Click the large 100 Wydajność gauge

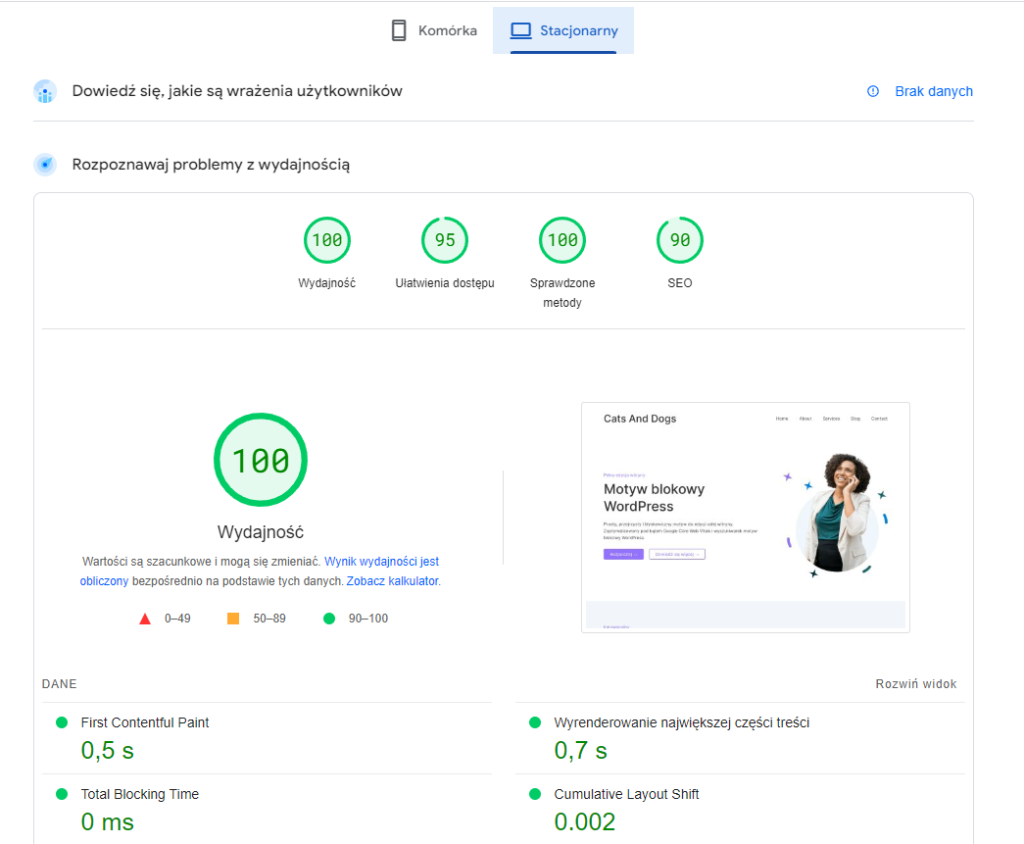pyautogui.click(x=261, y=460)
